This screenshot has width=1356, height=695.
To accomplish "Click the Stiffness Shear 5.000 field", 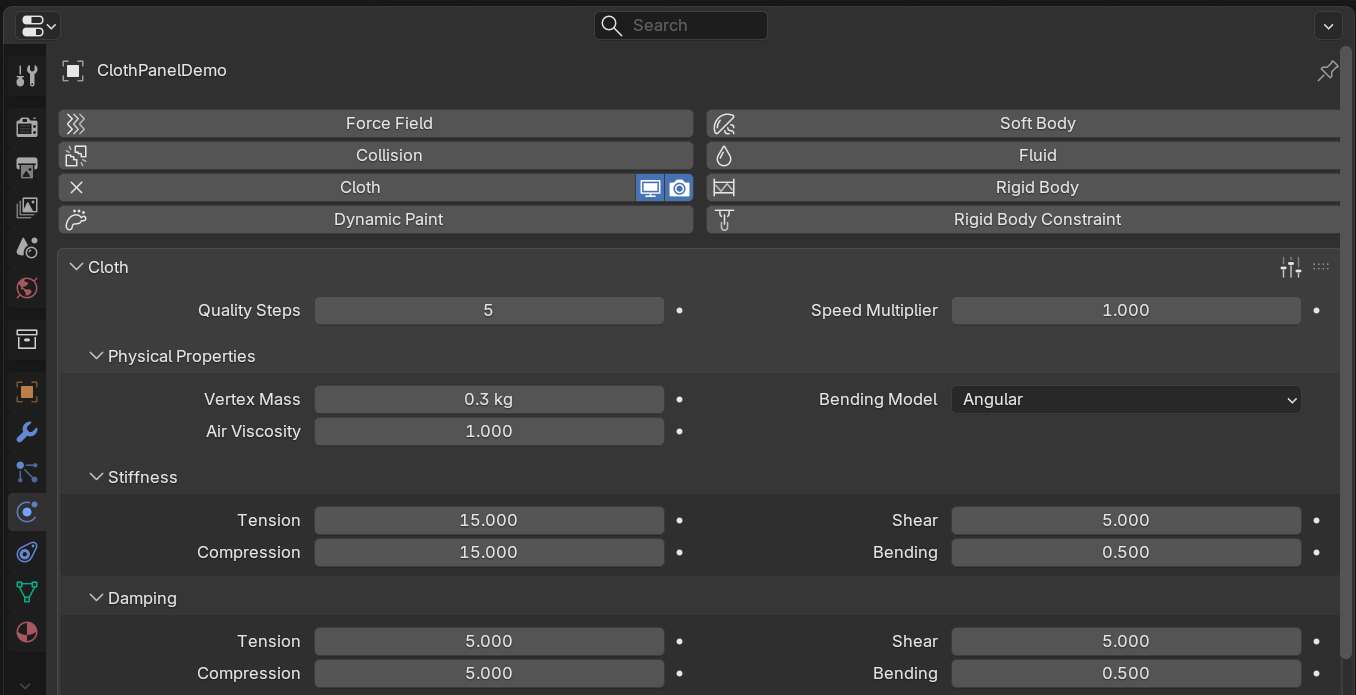I will pos(1126,520).
